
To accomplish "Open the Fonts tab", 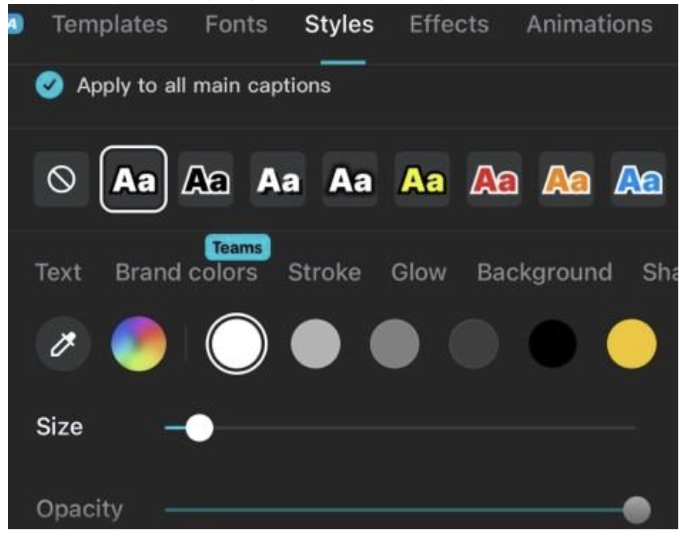I will click(x=237, y=24).
